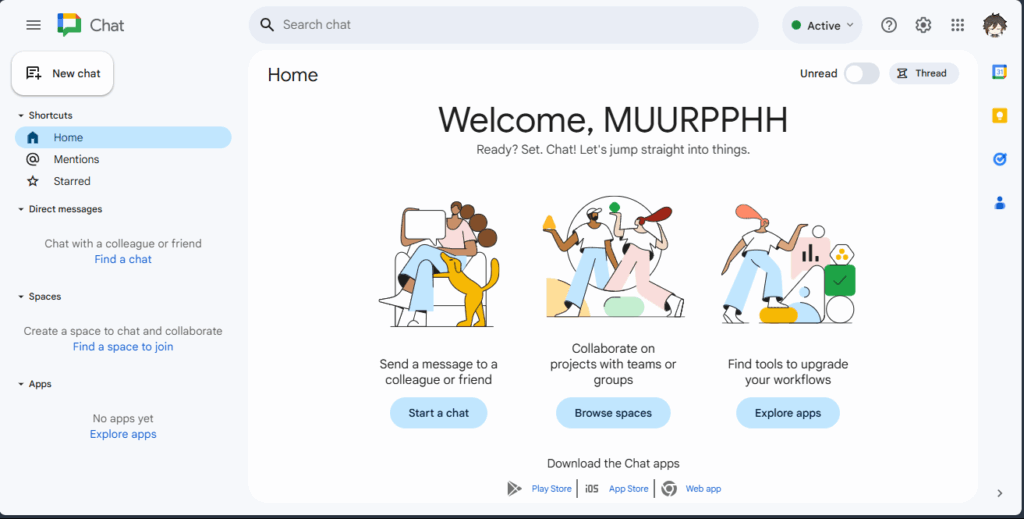The height and width of the screenshot is (519, 1024).
Task: Select Starred in the sidebar
Action: (72, 181)
